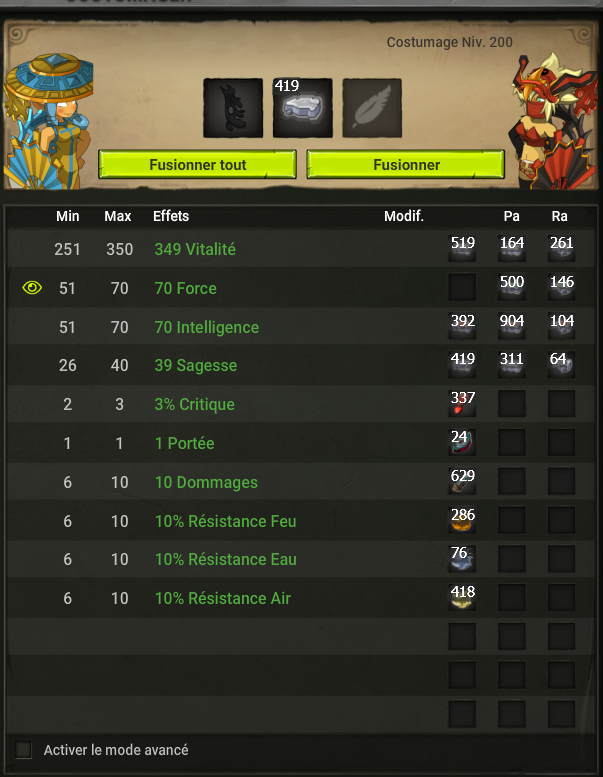Screen dimensions: 603x777
Task: Click the empty Modif. slot for Force
Action: 462,287
